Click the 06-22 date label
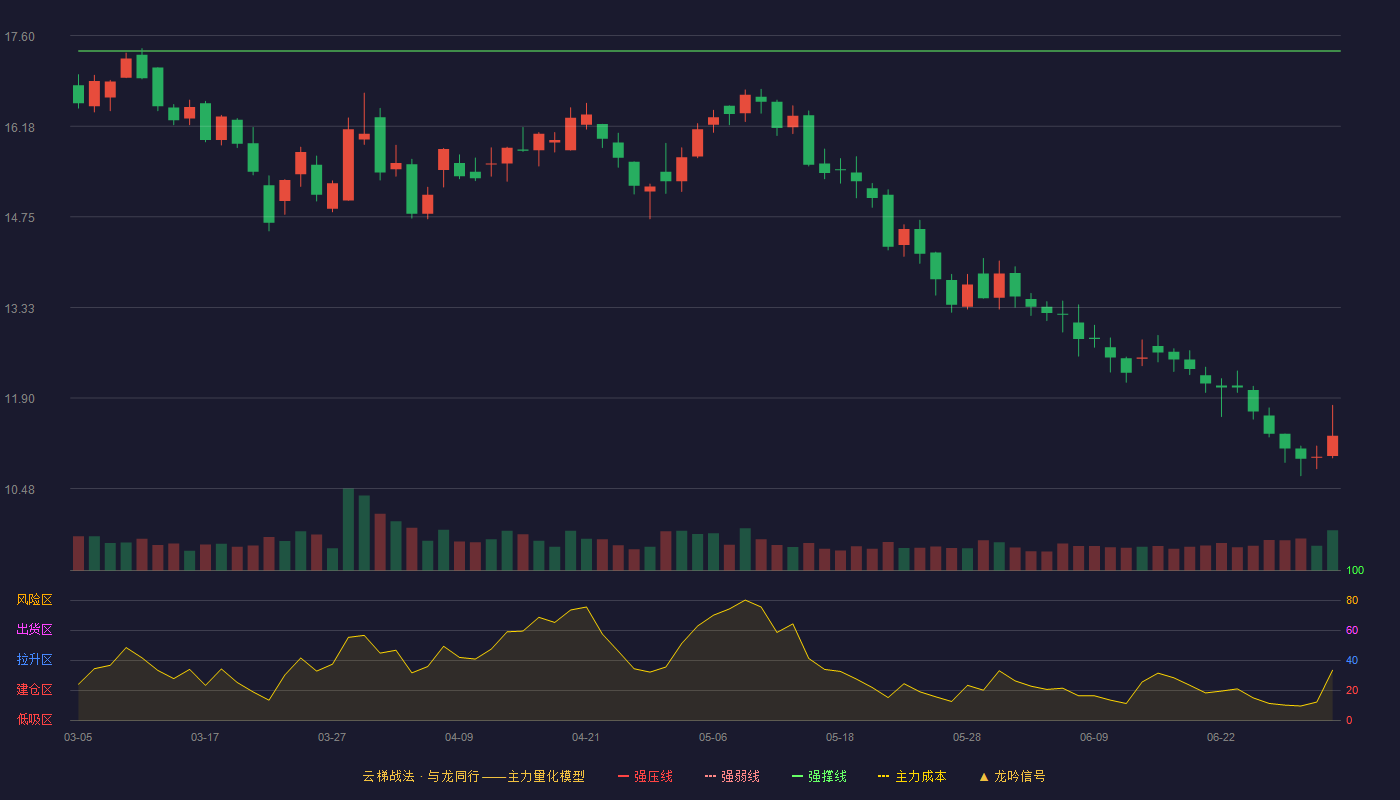 1221,737
